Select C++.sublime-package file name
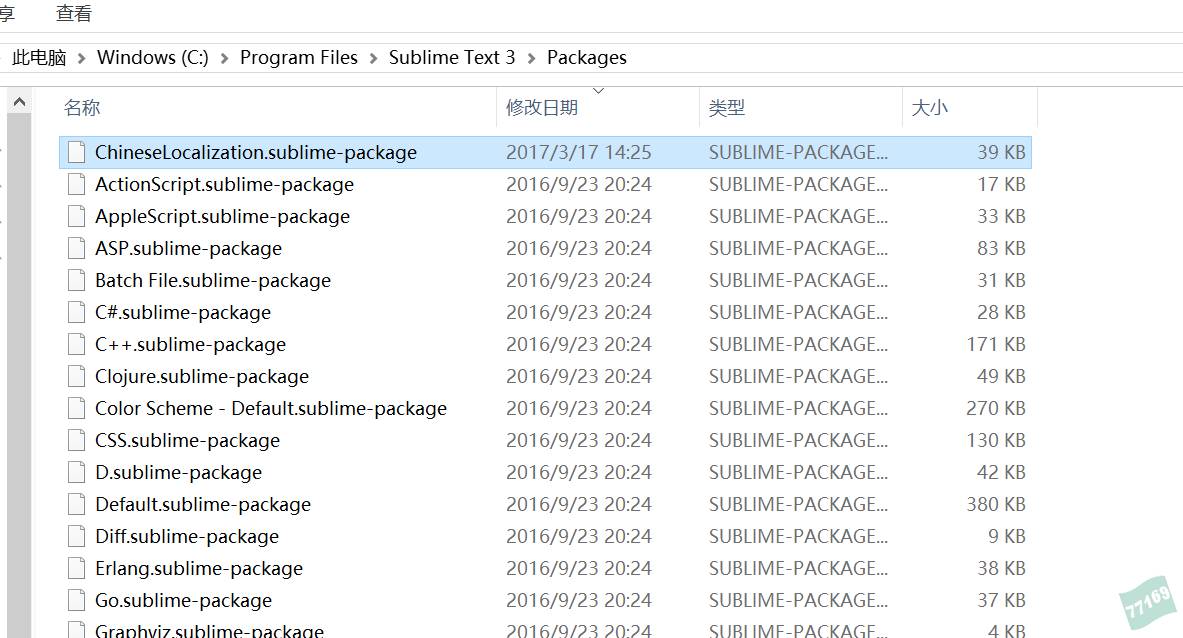The height and width of the screenshot is (638, 1183). [x=190, y=345]
